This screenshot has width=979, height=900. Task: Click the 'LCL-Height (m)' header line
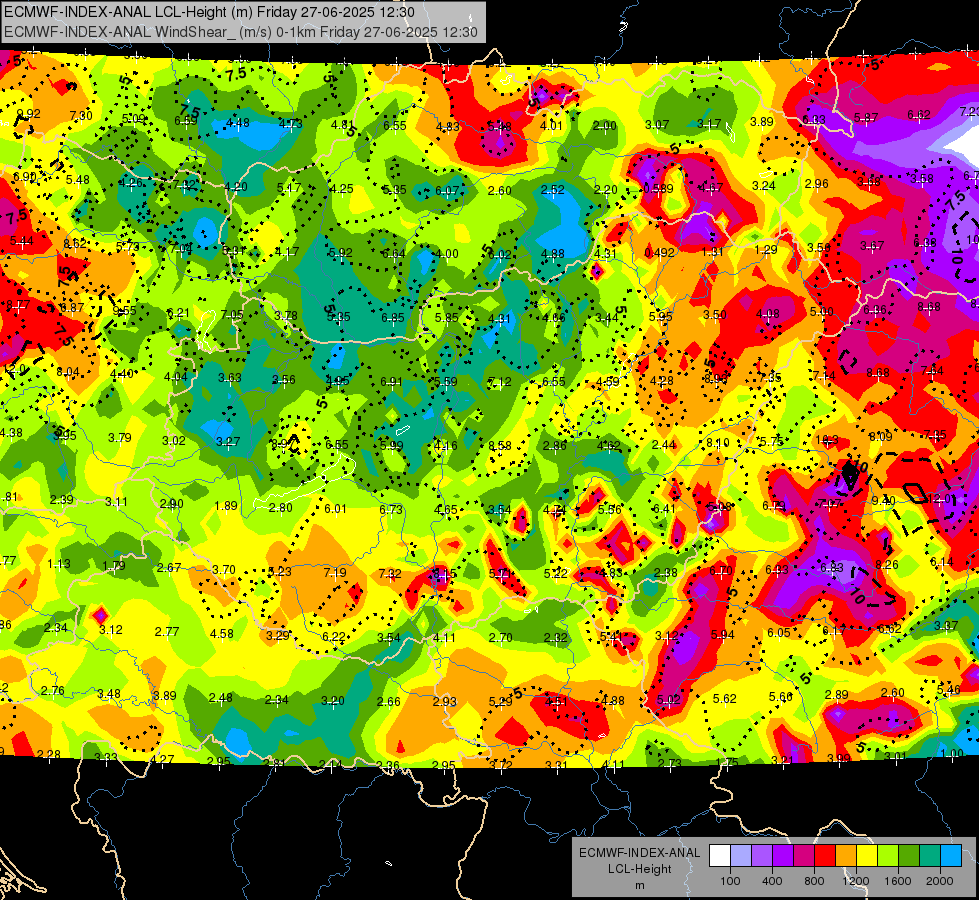coord(208,12)
